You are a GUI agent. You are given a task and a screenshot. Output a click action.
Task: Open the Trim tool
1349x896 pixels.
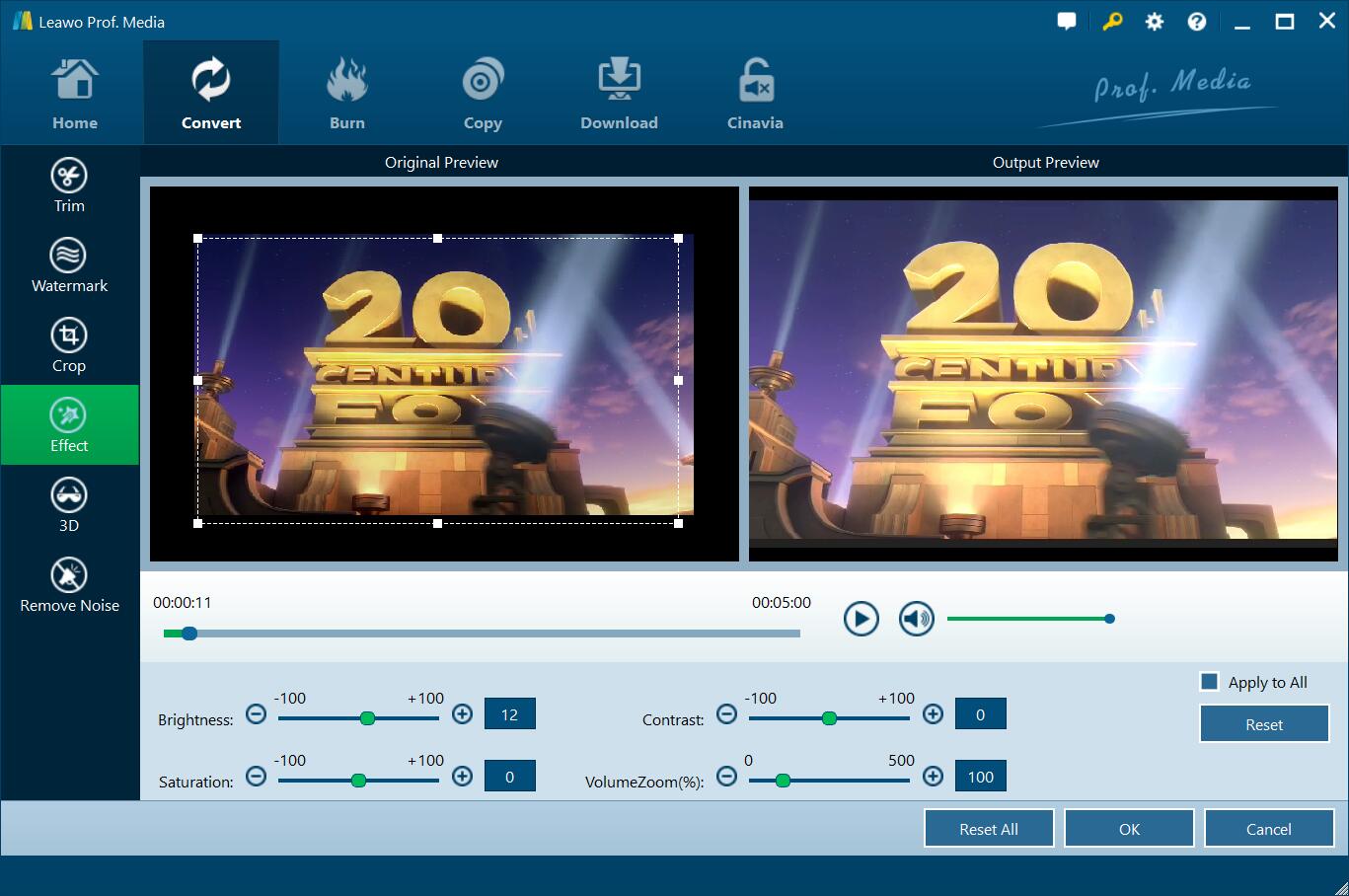click(69, 186)
